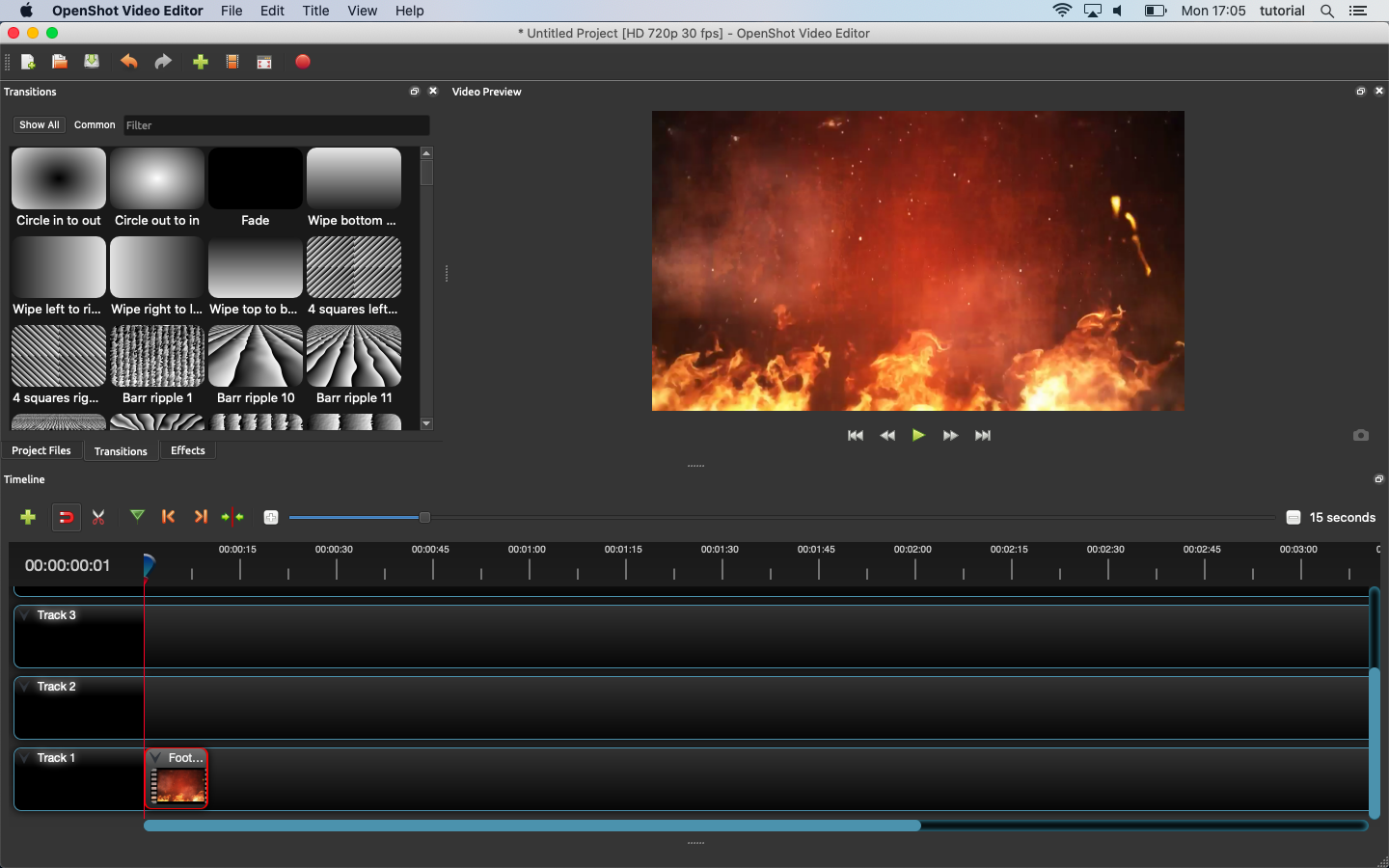
Task: Open the Title menu
Action: pos(315,11)
